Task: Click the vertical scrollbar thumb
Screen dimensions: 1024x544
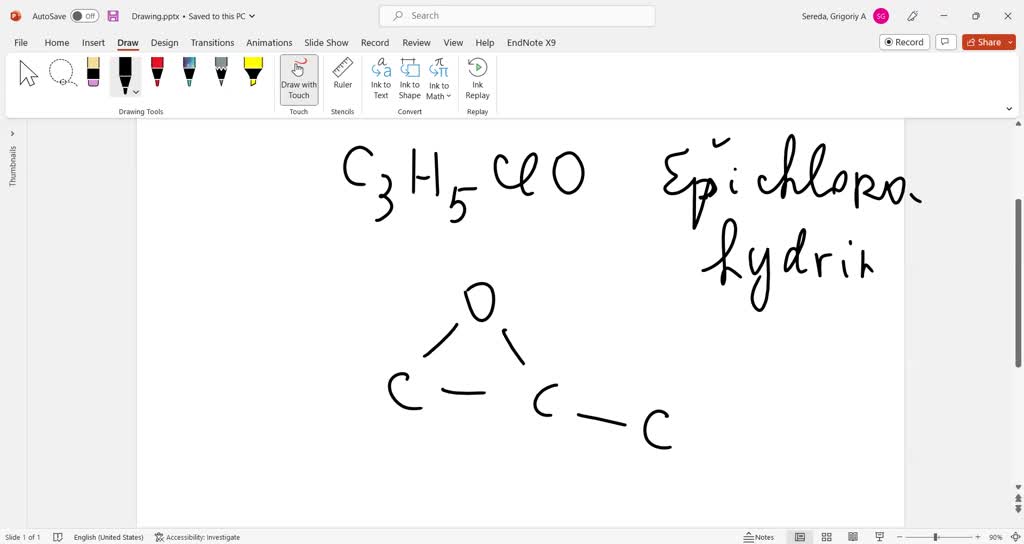Action: 1017,283
